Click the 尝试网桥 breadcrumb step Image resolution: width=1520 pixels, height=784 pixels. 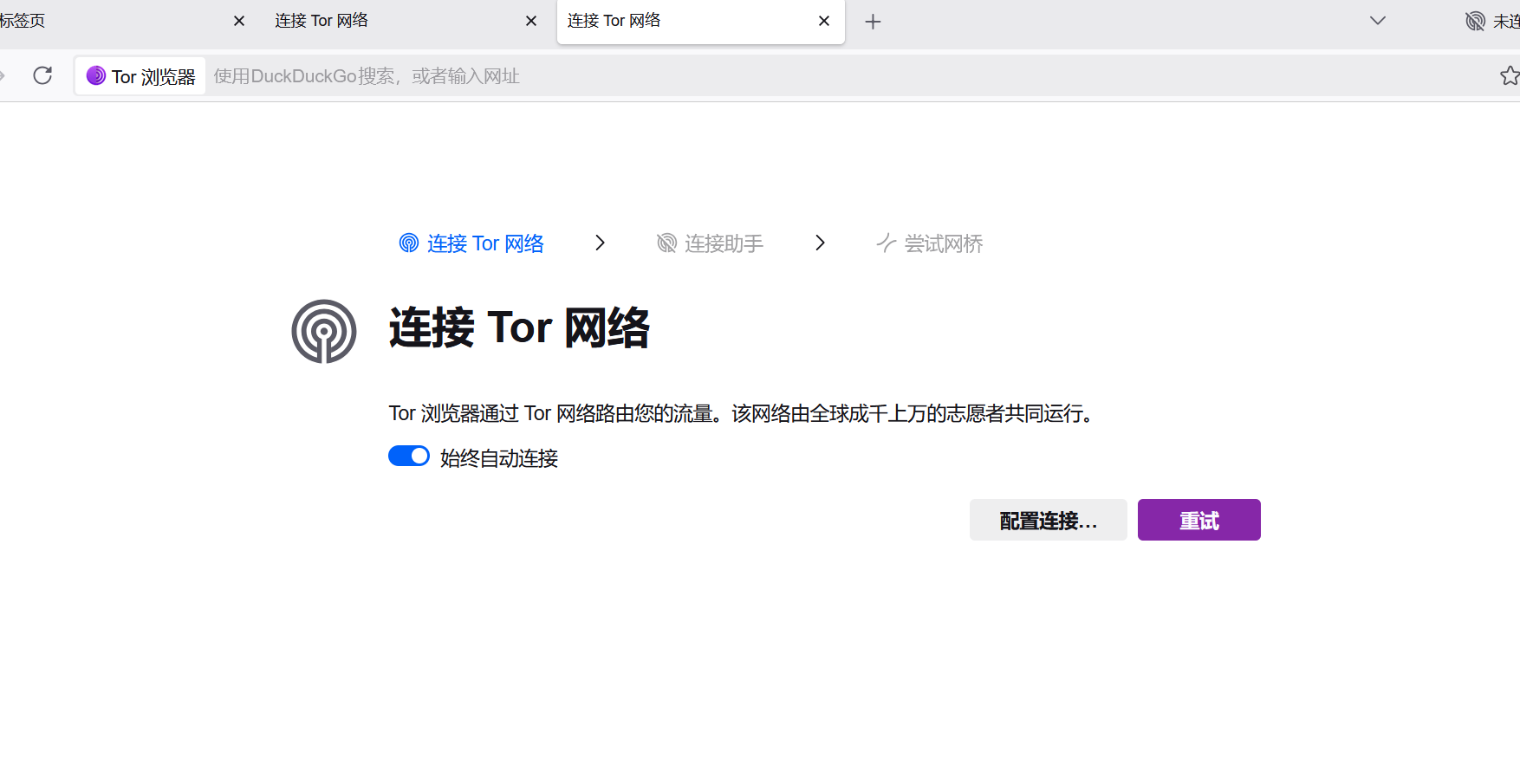[x=930, y=243]
